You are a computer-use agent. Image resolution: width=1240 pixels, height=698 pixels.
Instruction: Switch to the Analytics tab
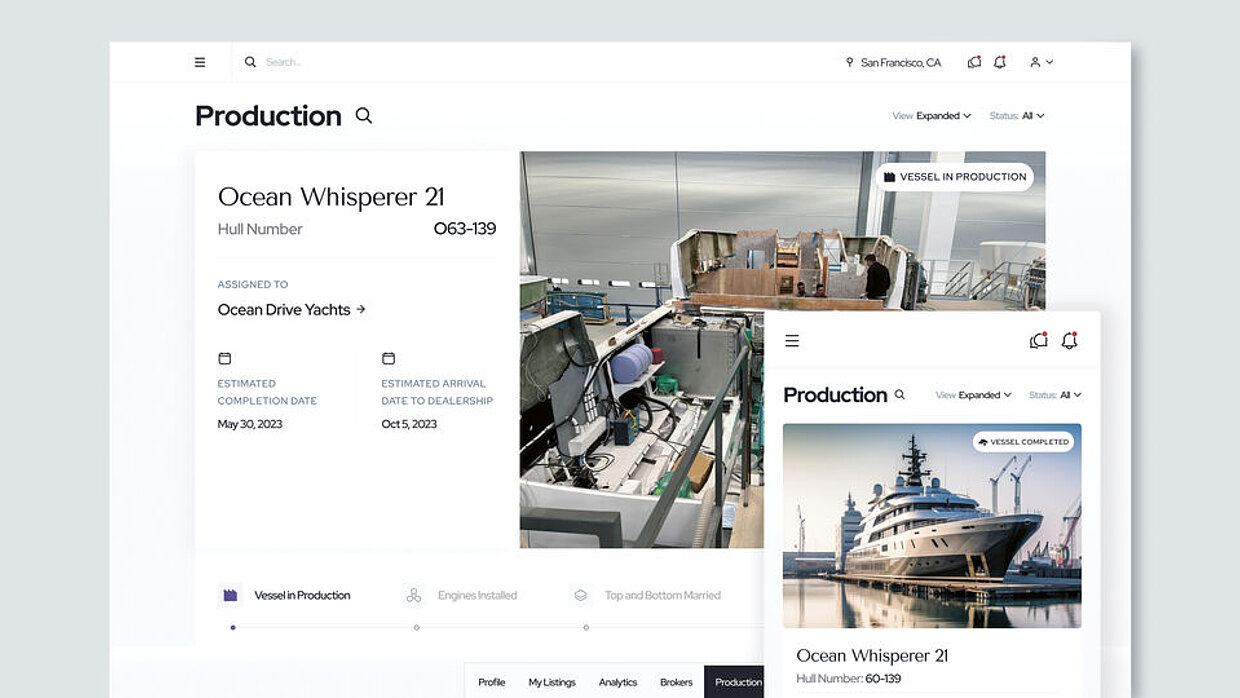coord(618,682)
